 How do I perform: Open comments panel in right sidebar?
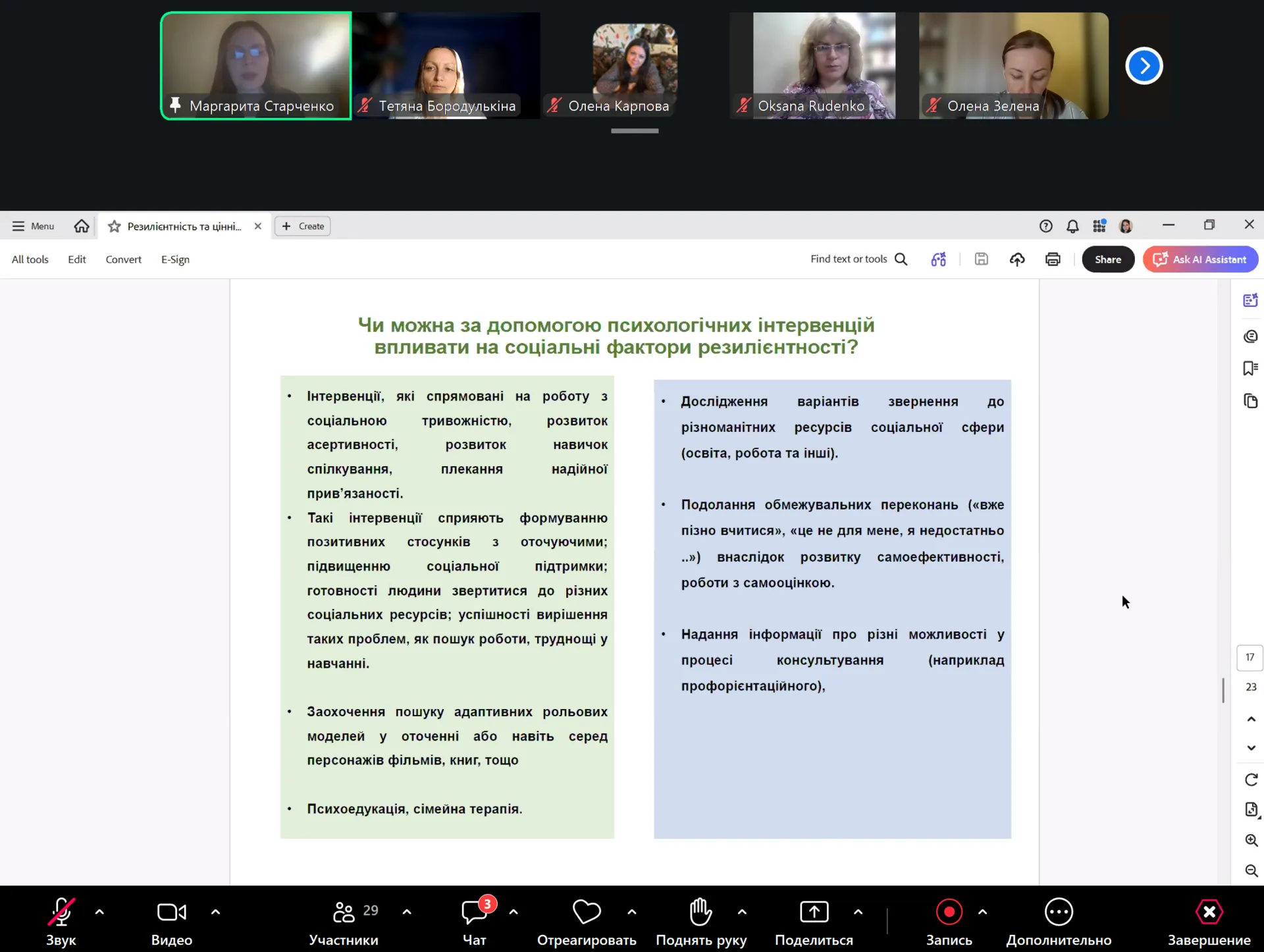(1250, 336)
